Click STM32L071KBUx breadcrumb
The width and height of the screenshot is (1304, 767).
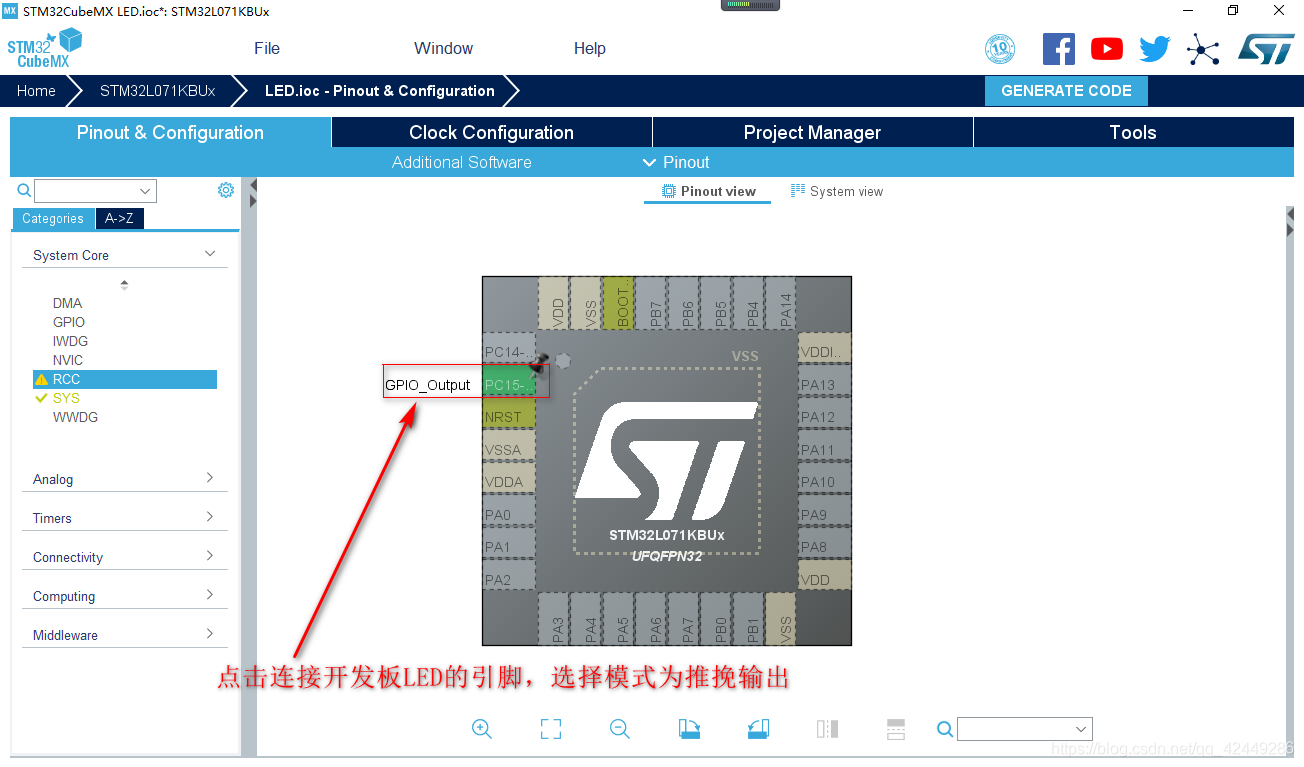tap(157, 90)
